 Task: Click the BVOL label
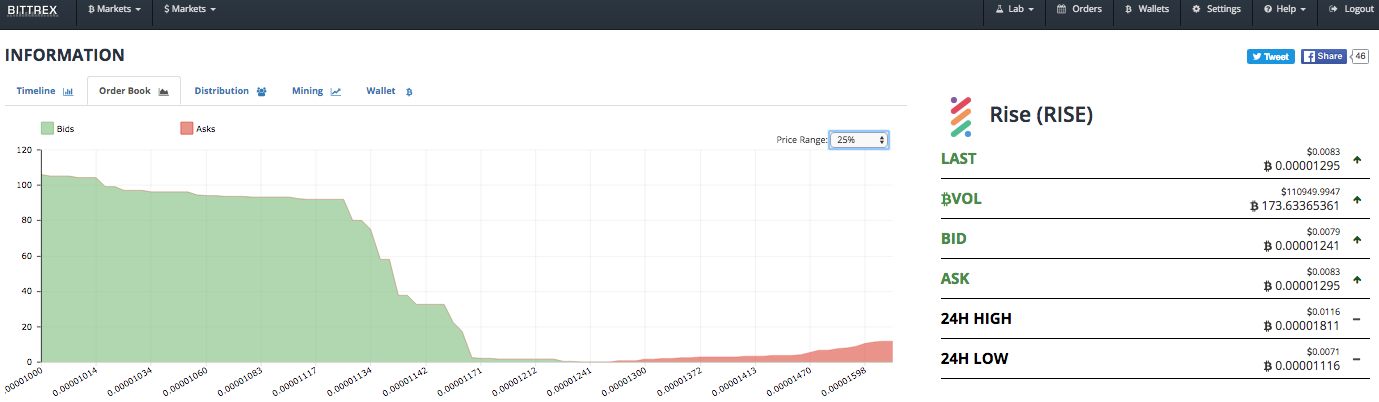[x=961, y=199]
